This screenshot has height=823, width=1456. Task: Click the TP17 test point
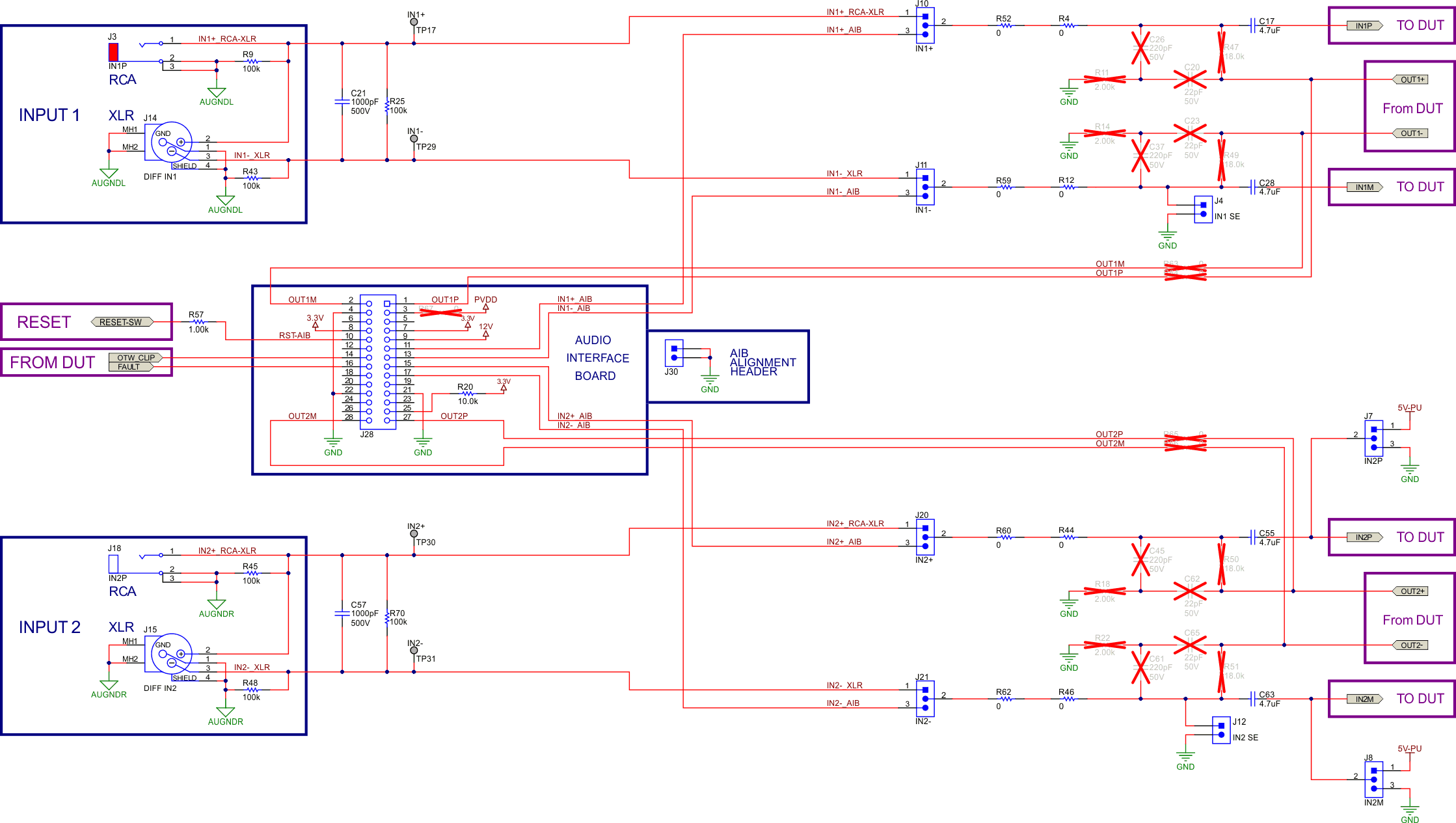coord(414,22)
